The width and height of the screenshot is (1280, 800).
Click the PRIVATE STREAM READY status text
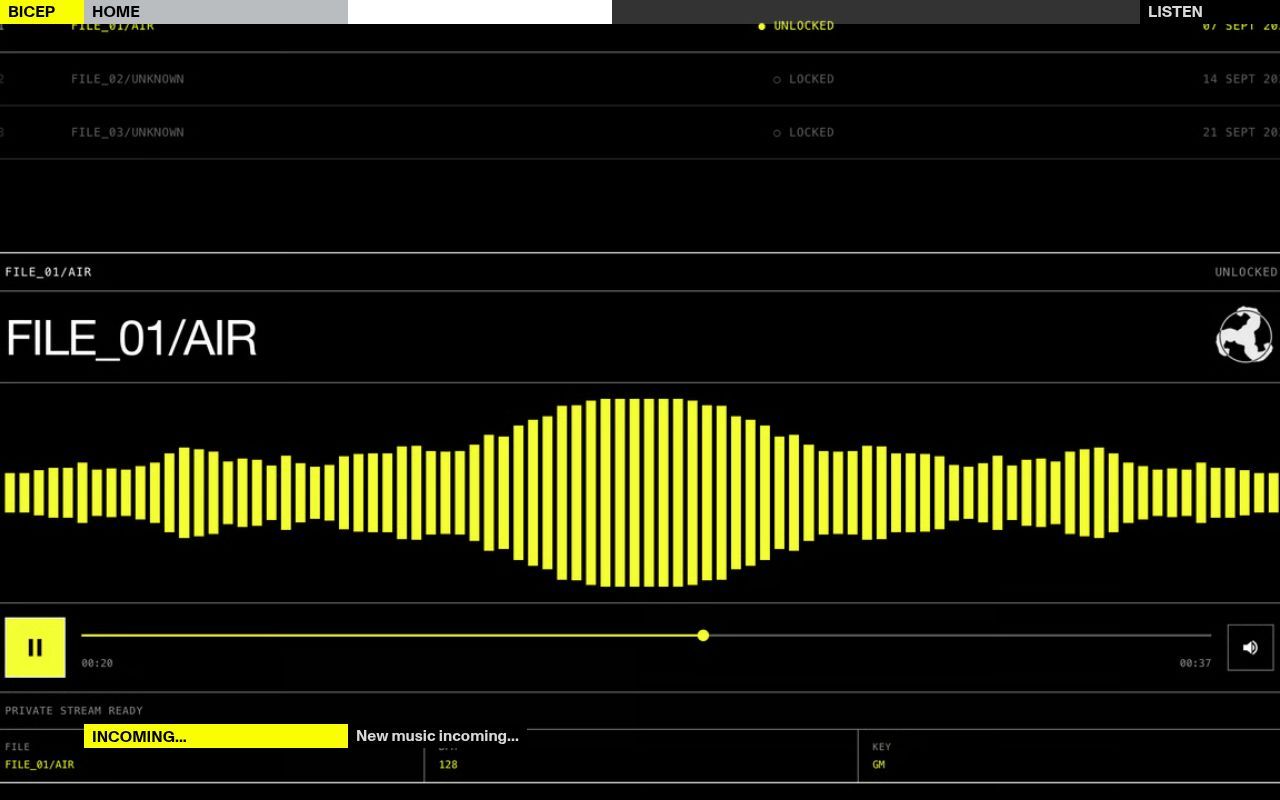74,711
